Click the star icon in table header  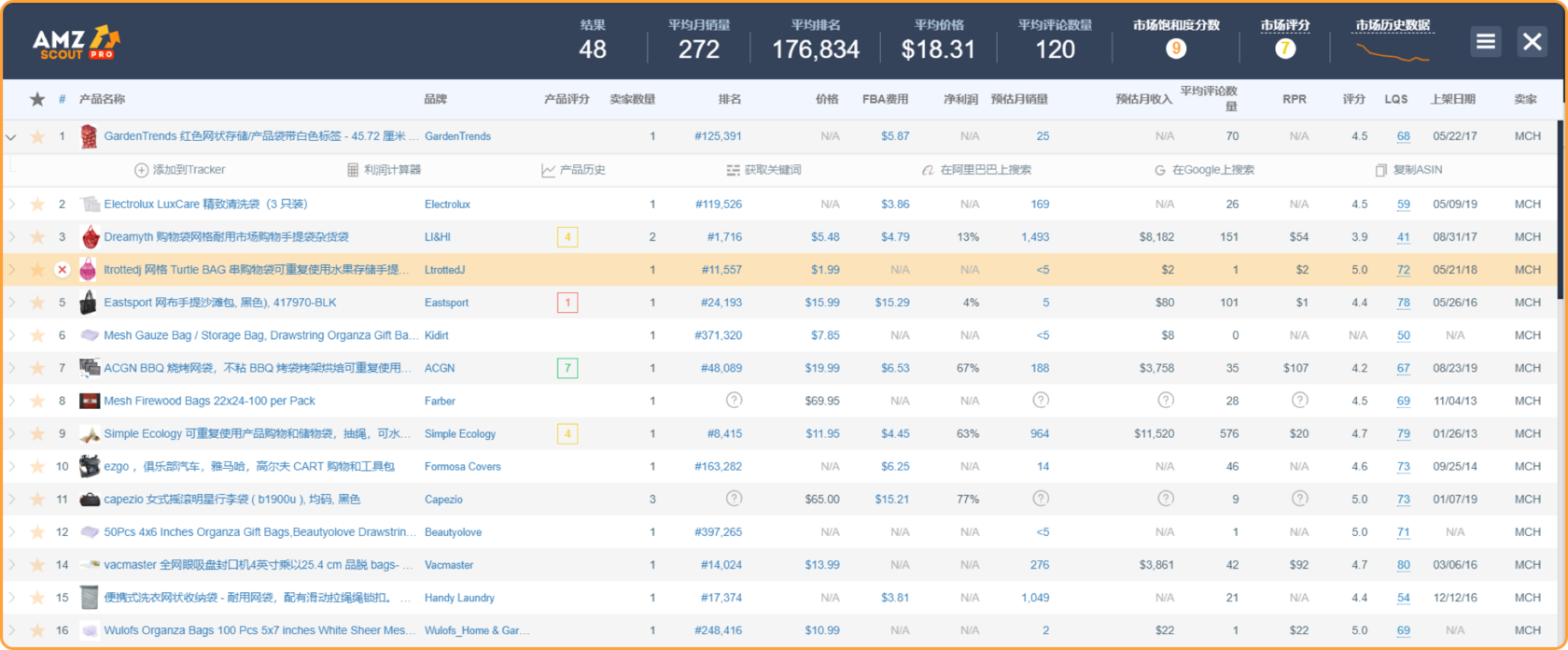(37, 99)
